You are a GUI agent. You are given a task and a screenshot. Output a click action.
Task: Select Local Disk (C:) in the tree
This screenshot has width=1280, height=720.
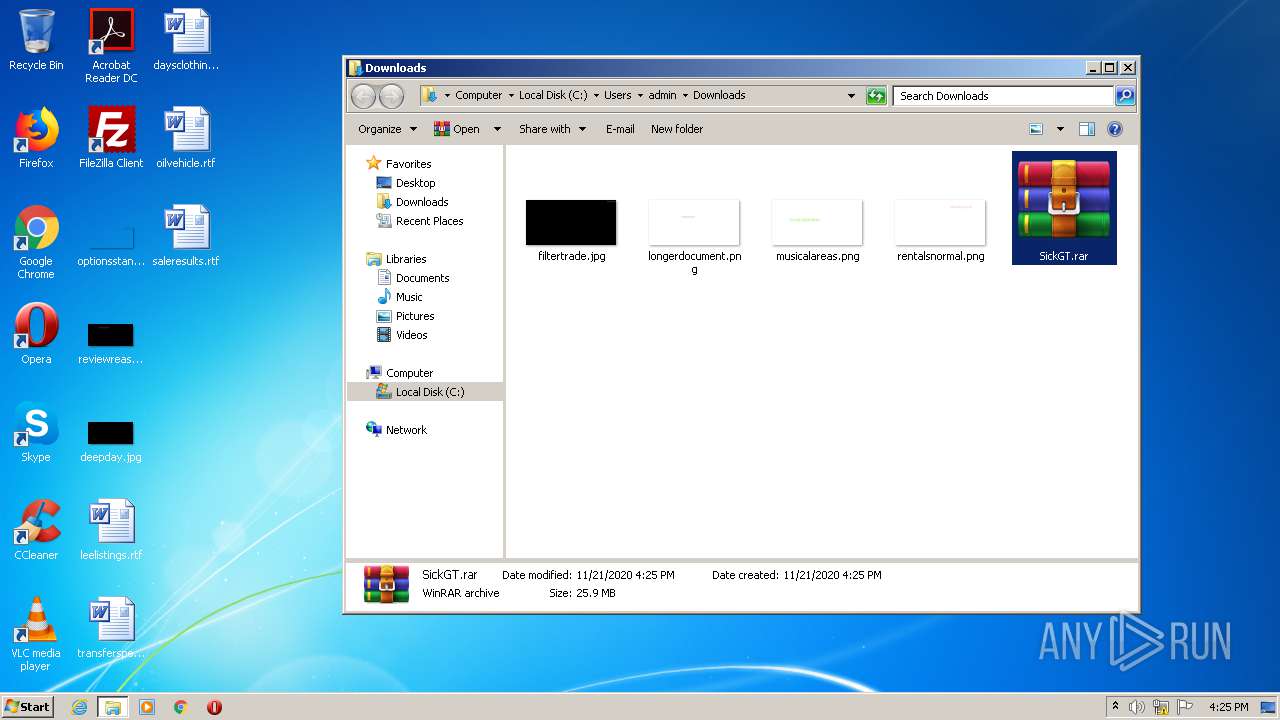[x=425, y=392]
